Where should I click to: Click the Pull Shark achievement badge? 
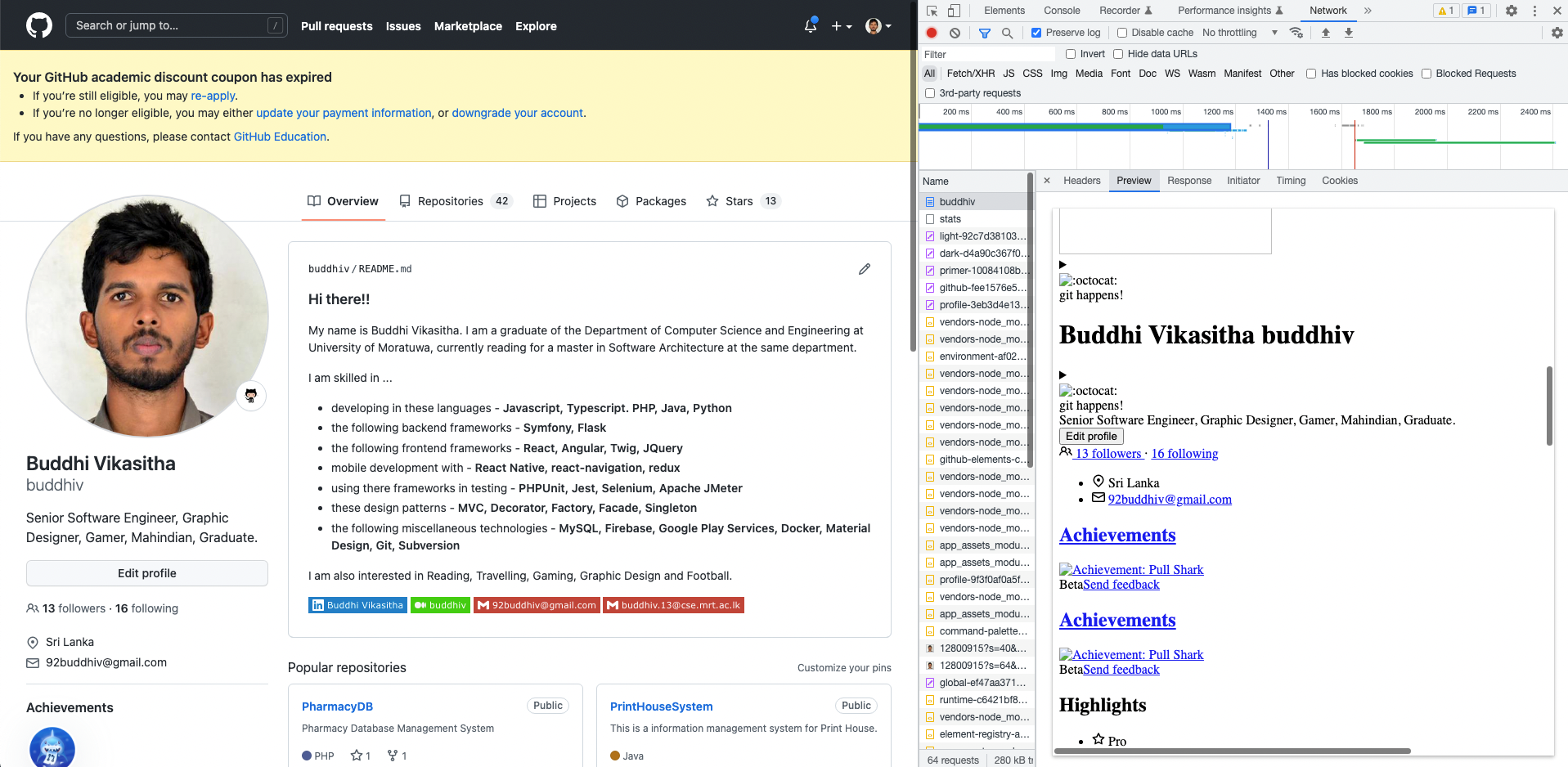click(x=52, y=747)
